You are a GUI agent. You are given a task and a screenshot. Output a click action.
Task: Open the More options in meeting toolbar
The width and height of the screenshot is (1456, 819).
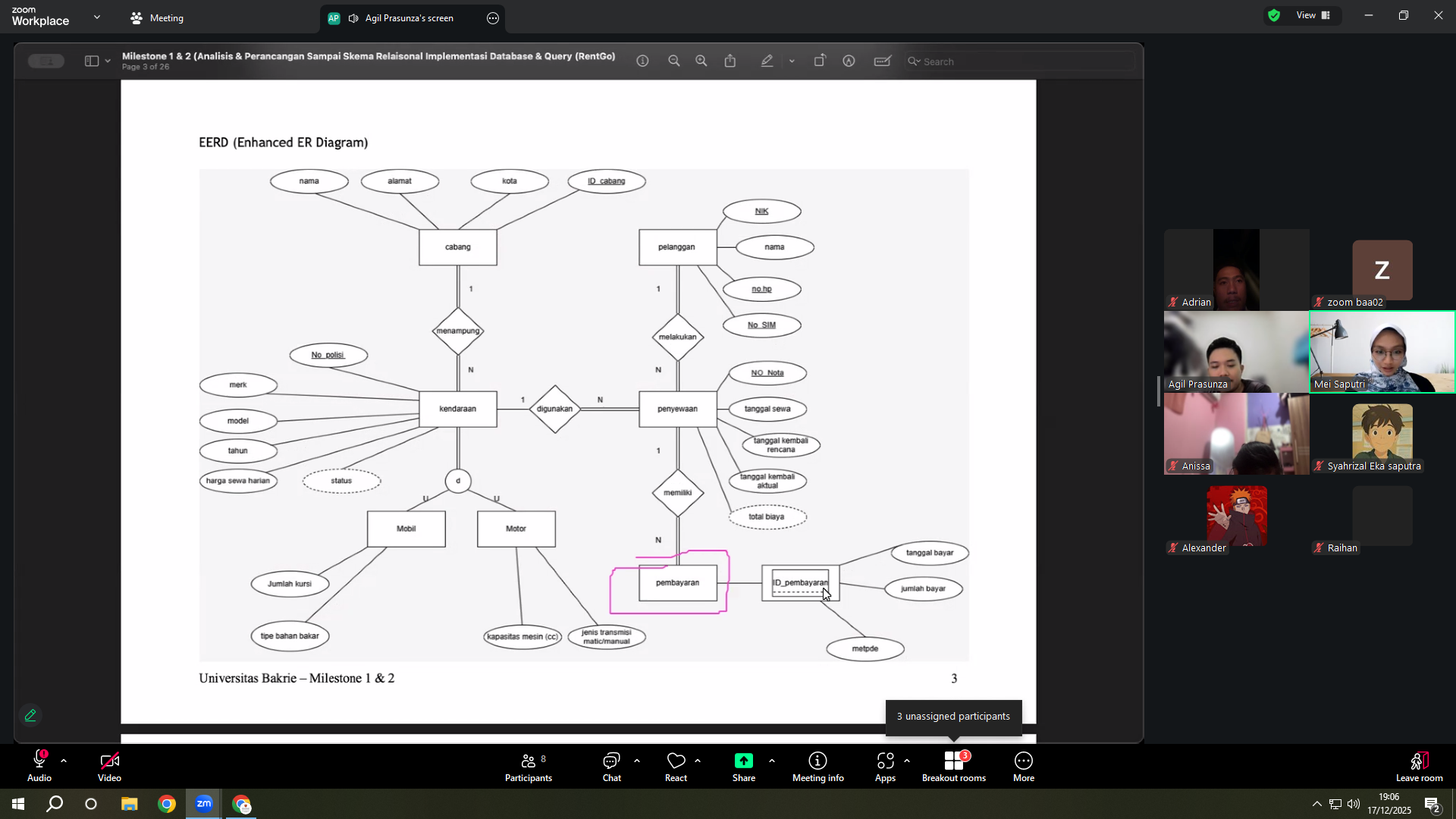point(1024,767)
